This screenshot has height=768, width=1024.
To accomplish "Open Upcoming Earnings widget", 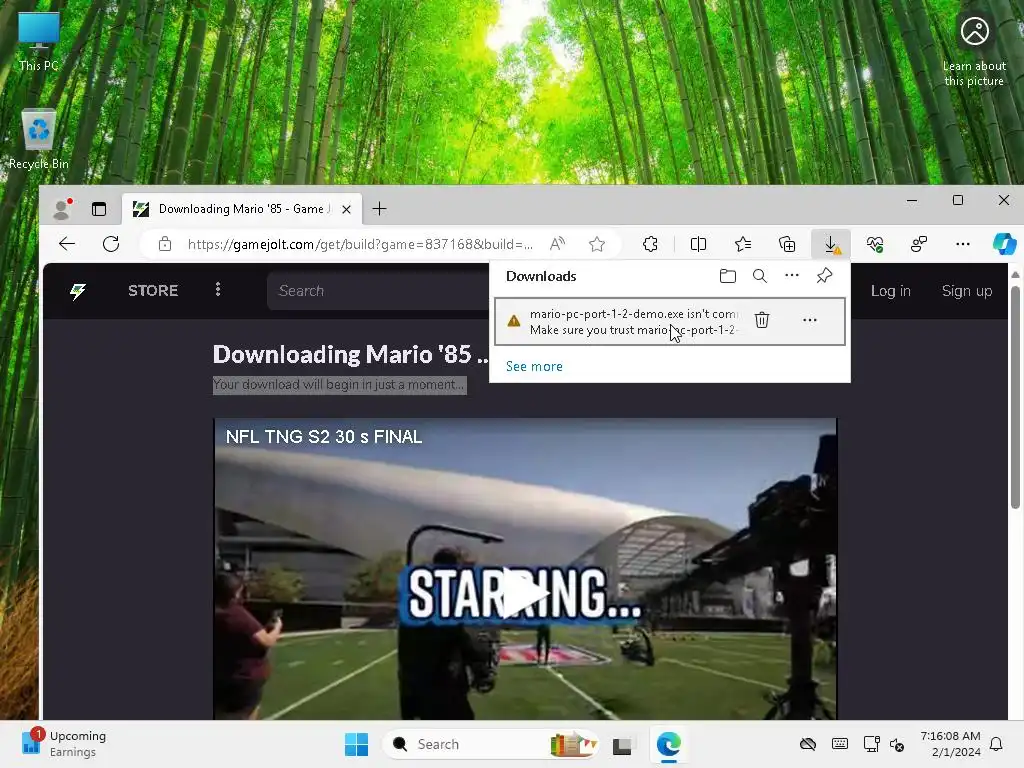I will pos(63,744).
